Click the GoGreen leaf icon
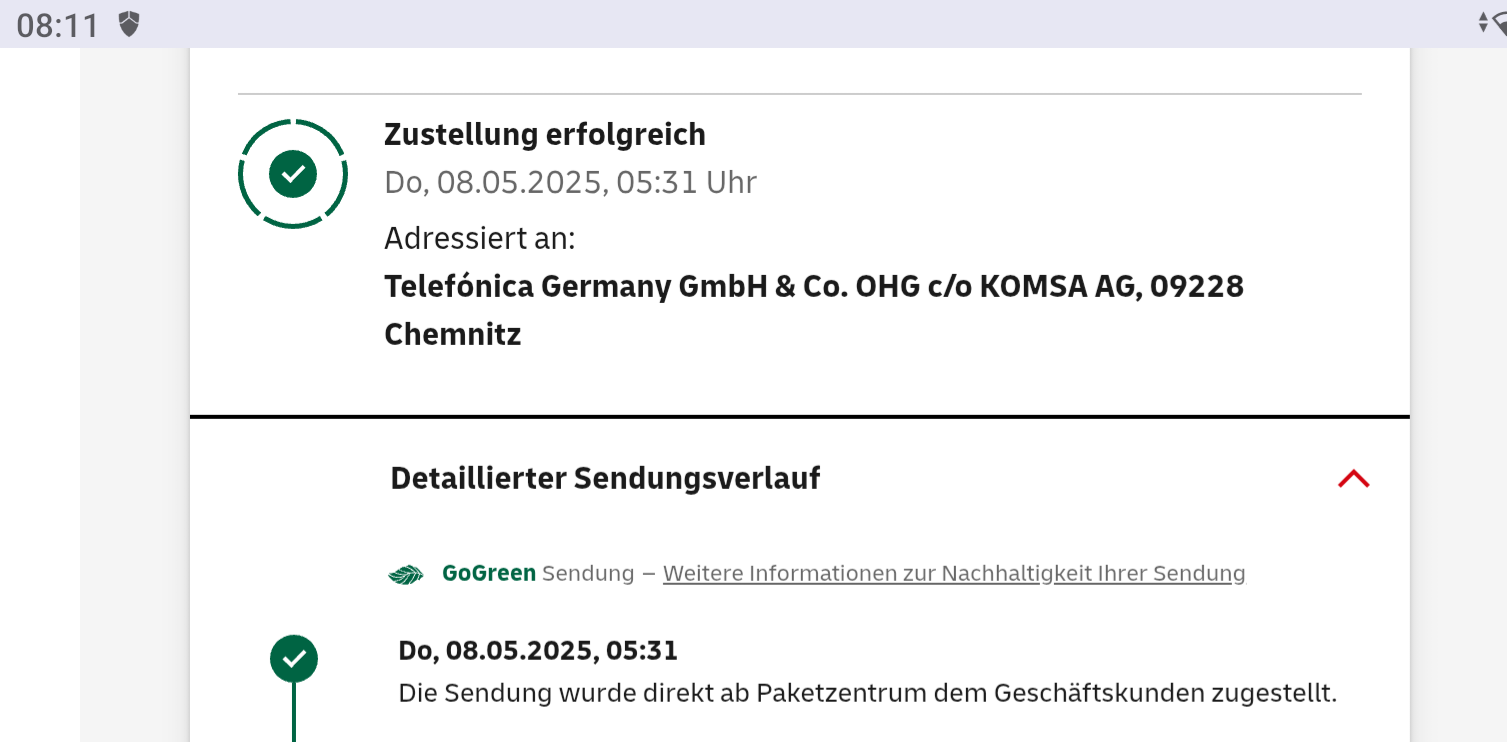This screenshot has width=1507, height=742. coord(406,575)
